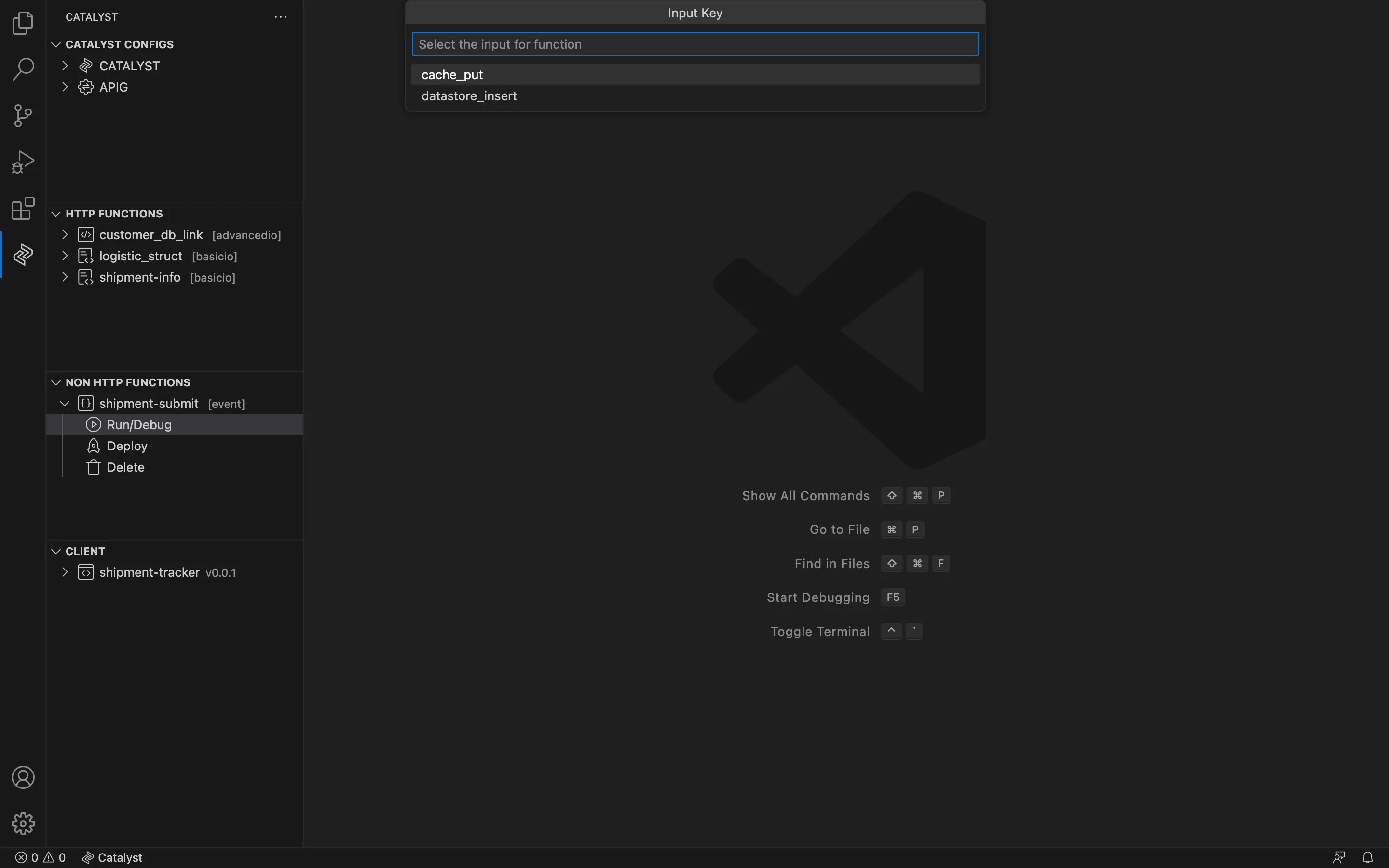Click the shipment-tracker client icon
The height and width of the screenshot is (868, 1389).
(x=86, y=572)
